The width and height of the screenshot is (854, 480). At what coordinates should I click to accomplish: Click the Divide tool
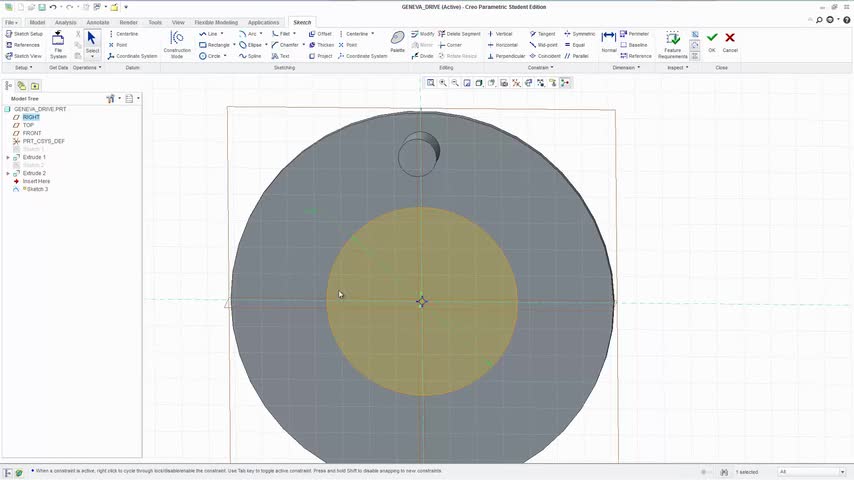point(422,56)
